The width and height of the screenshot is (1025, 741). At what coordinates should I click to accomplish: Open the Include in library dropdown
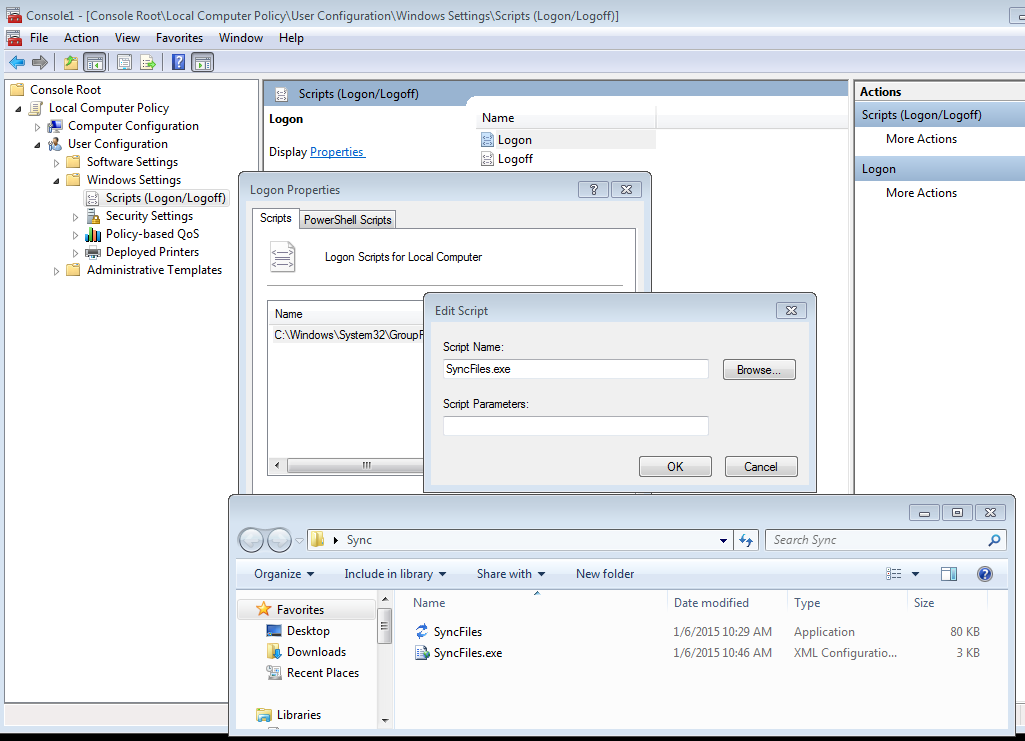[x=395, y=574]
